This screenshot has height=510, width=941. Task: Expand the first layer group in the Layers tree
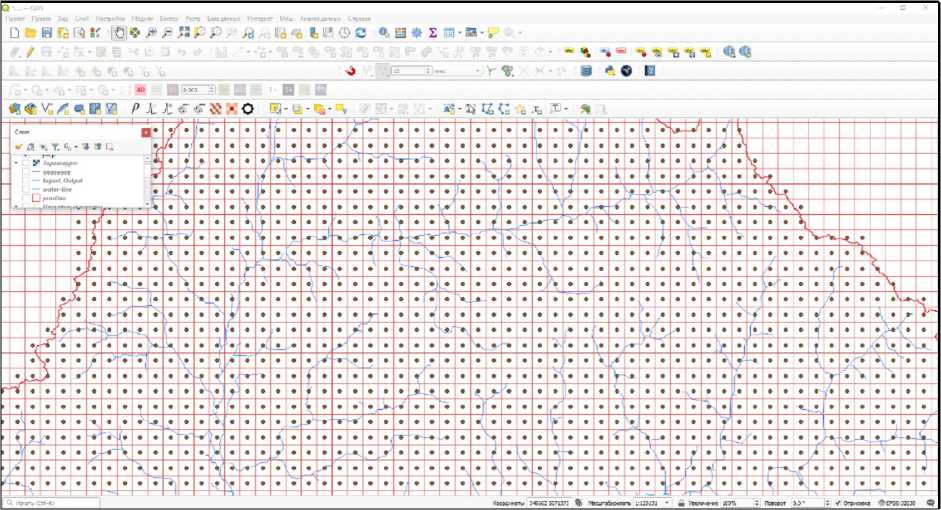pyautogui.click(x=16, y=163)
